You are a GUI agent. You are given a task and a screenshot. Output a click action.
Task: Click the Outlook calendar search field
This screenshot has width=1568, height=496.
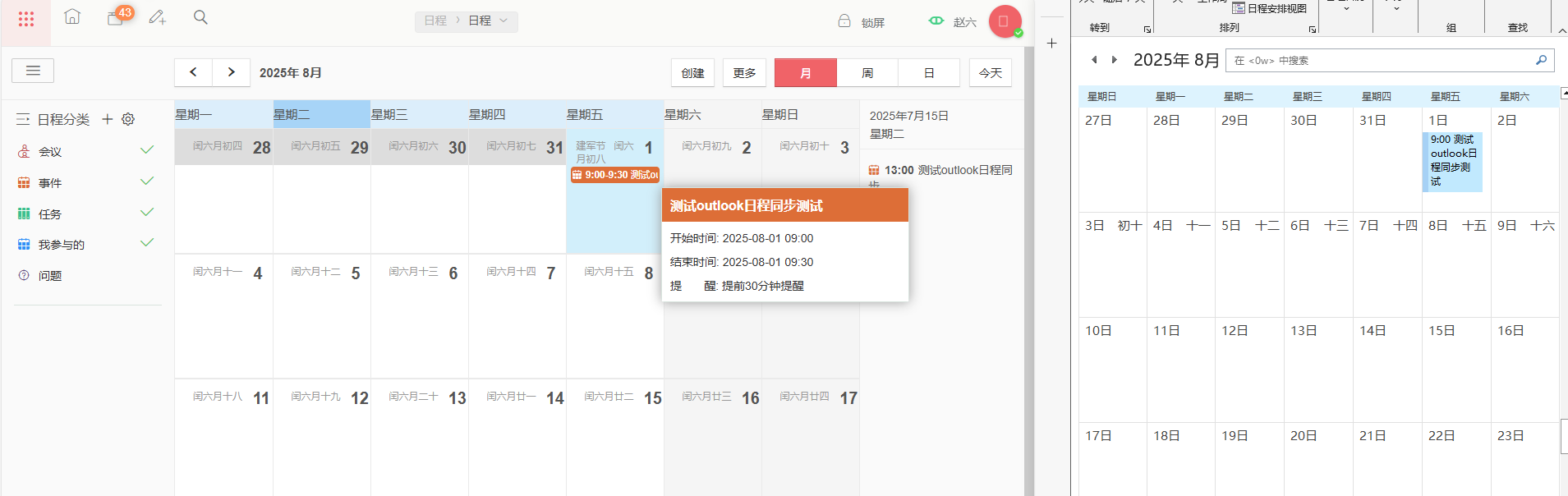tap(1380, 60)
